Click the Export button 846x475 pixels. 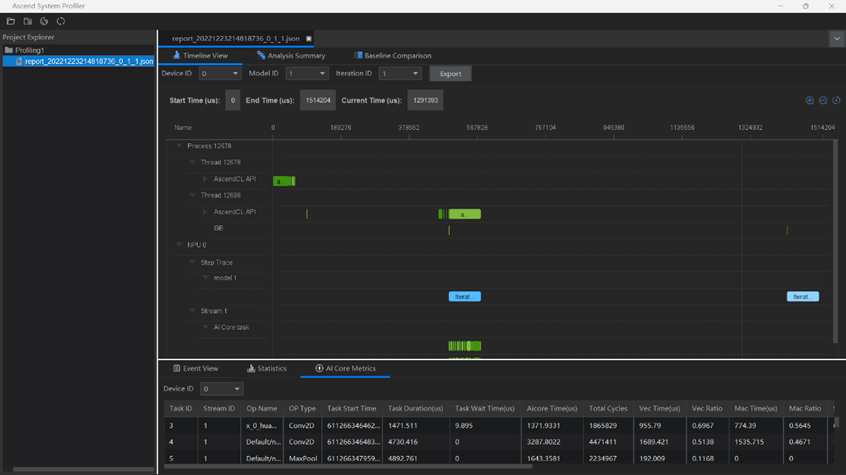click(450, 74)
